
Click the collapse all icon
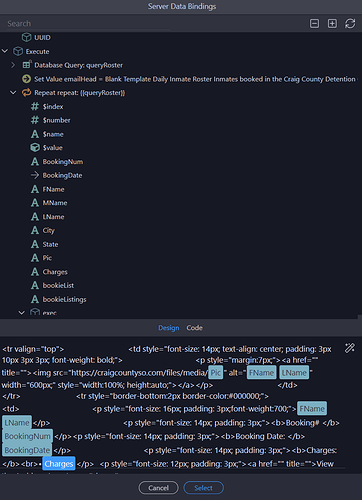[314, 23]
